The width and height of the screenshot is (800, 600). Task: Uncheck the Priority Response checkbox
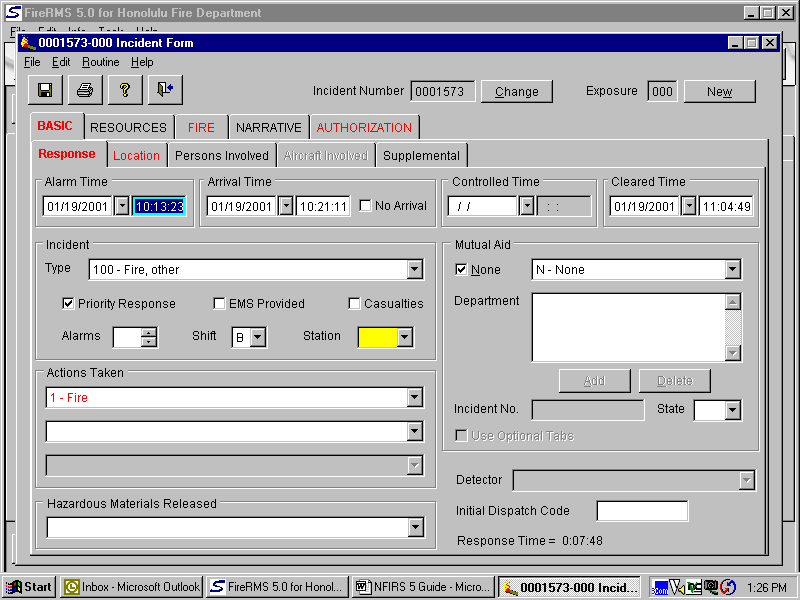point(69,304)
